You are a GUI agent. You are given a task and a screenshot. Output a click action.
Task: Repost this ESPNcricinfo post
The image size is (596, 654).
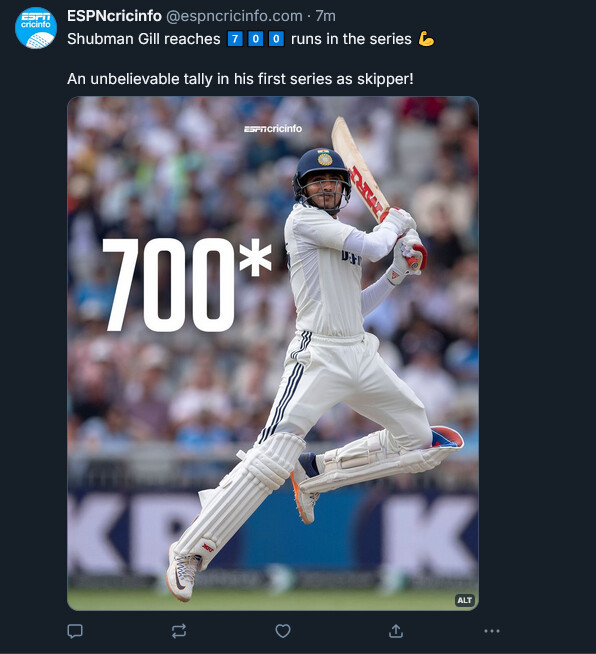[179, 631]
